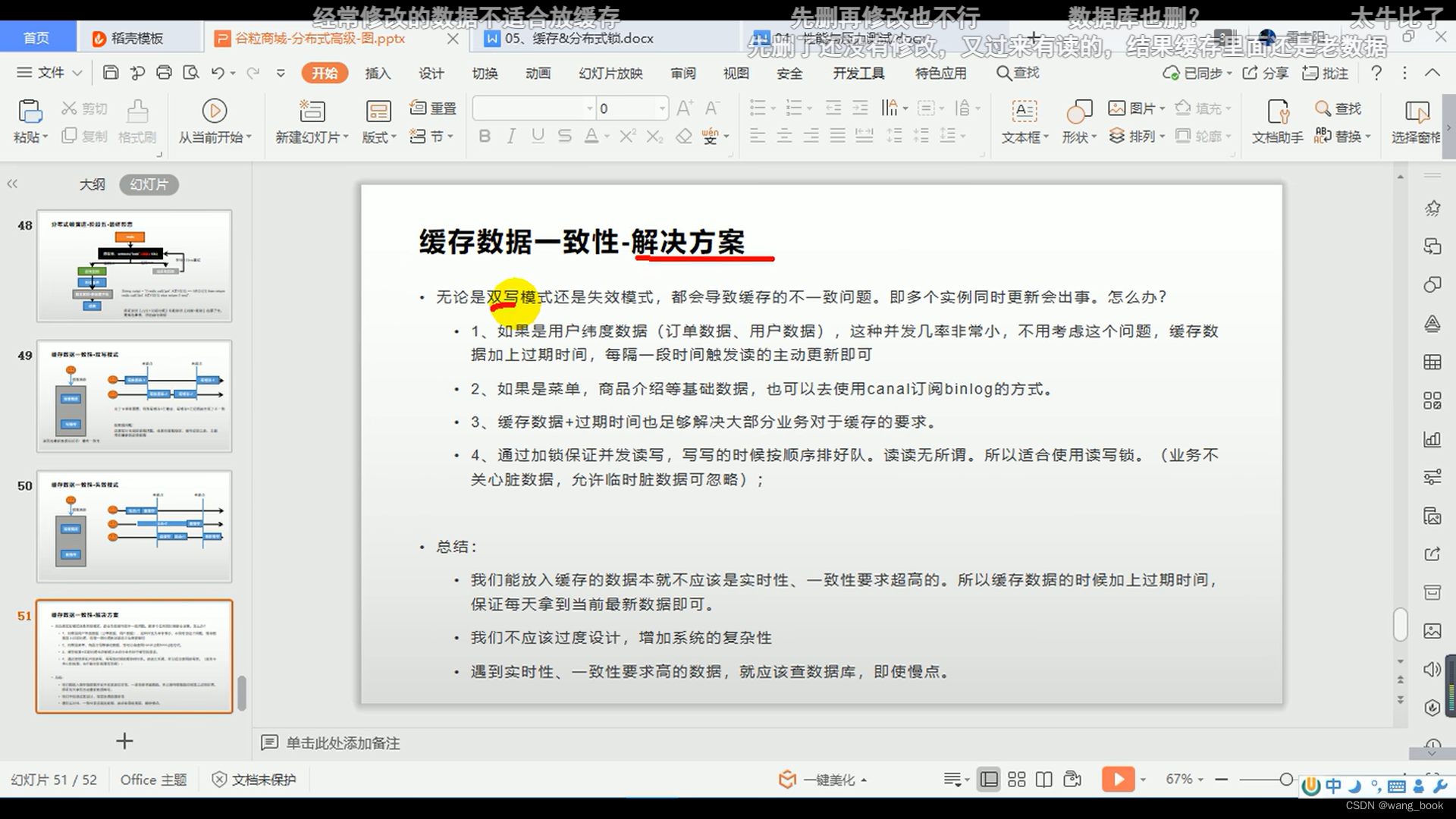Redo the last action

tap(253, 73)
